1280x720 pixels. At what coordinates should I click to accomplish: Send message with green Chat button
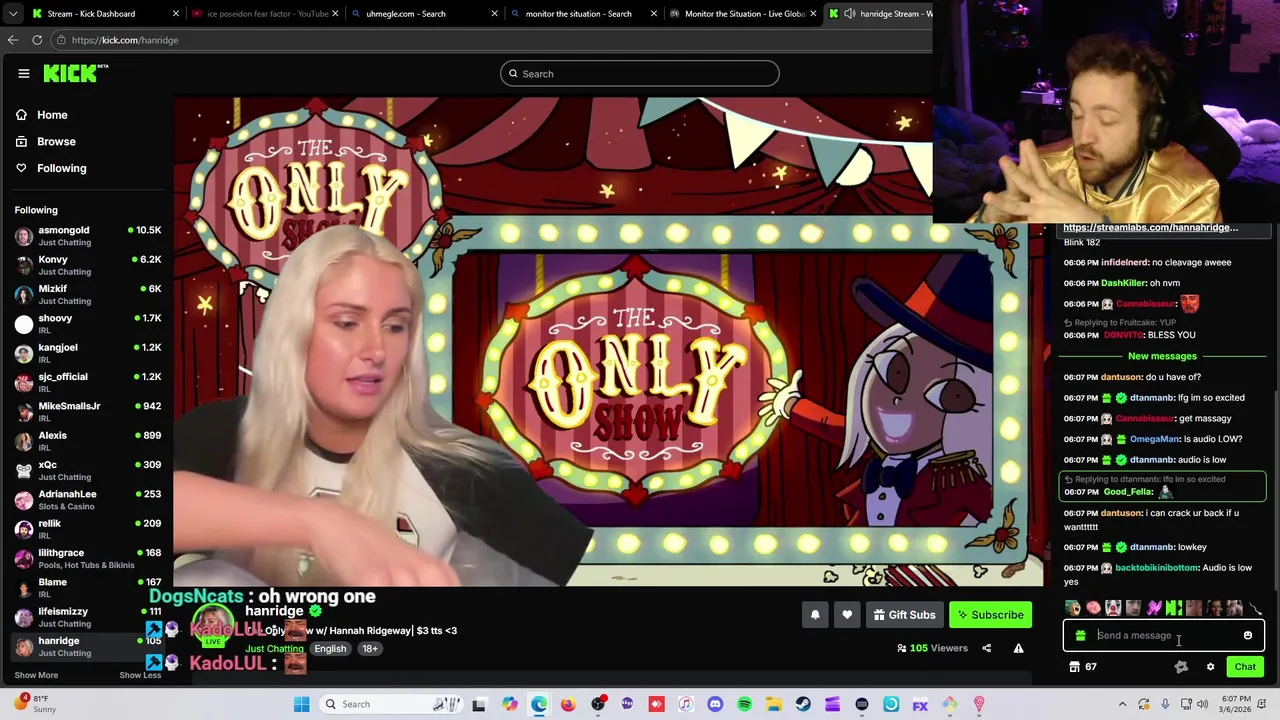pos(1245,667)
